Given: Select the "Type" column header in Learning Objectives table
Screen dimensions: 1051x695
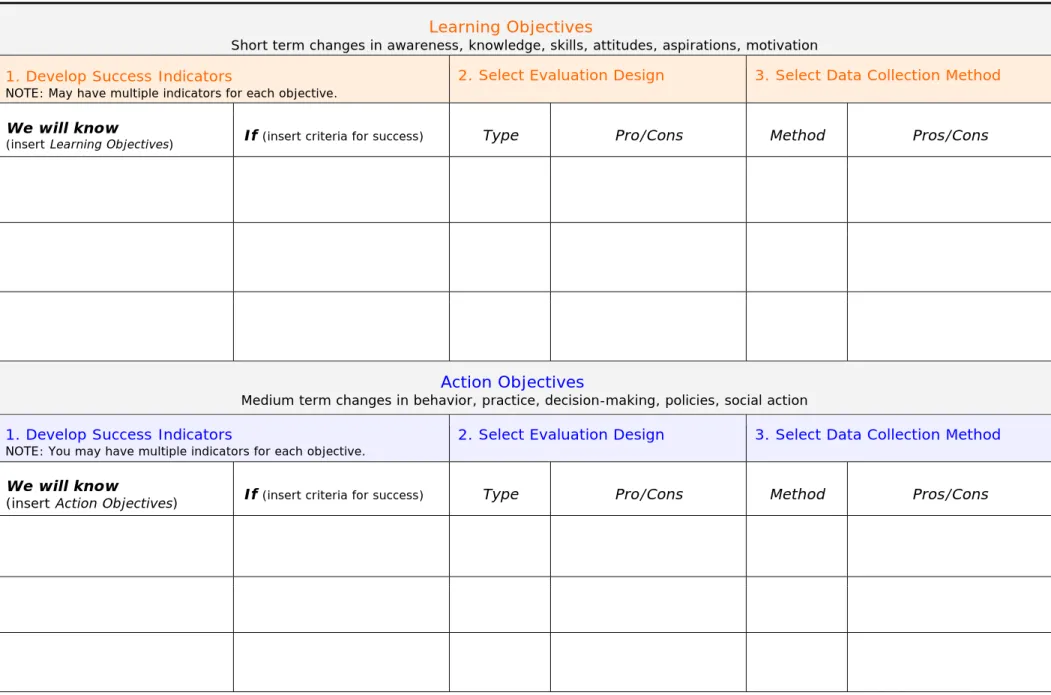Looking at the screenshot, I should pyautogui.click(x=500, y=135).
